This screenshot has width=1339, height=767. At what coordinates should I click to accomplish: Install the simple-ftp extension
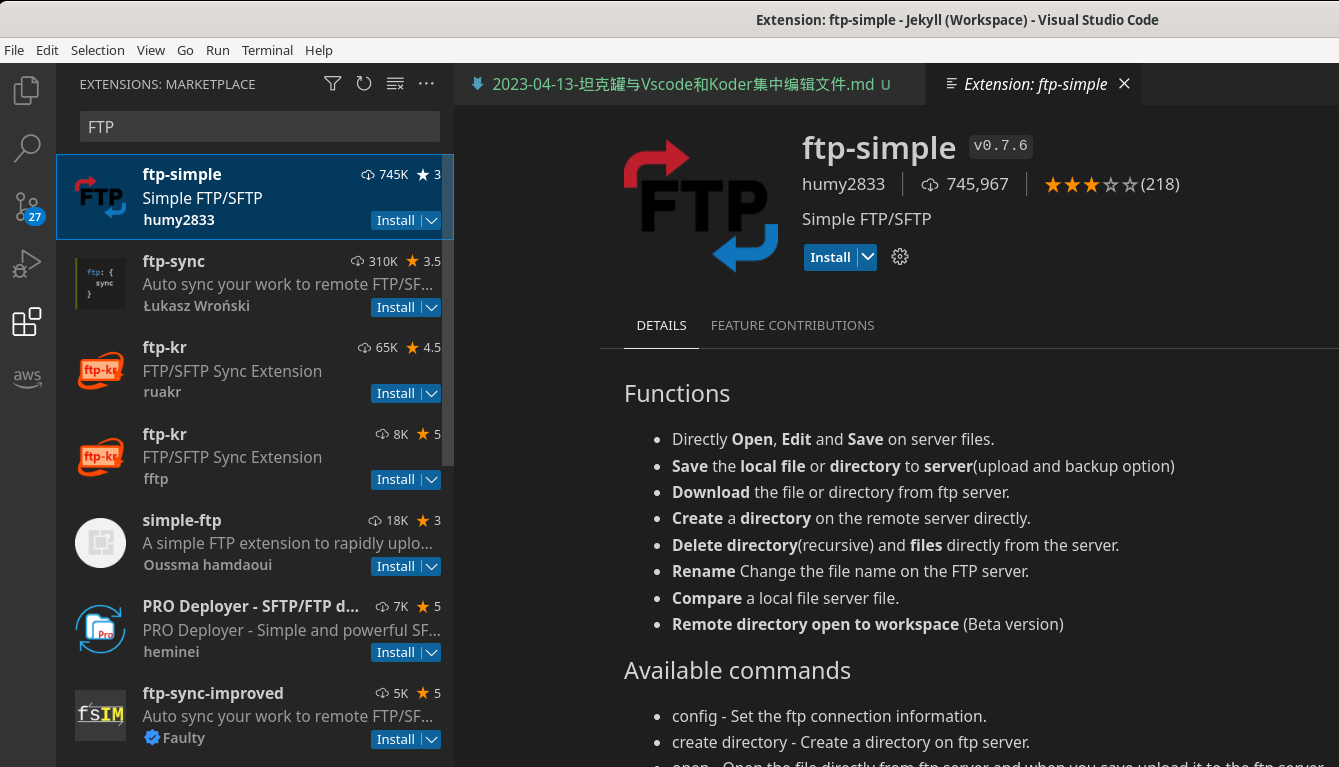pos(396,566)
